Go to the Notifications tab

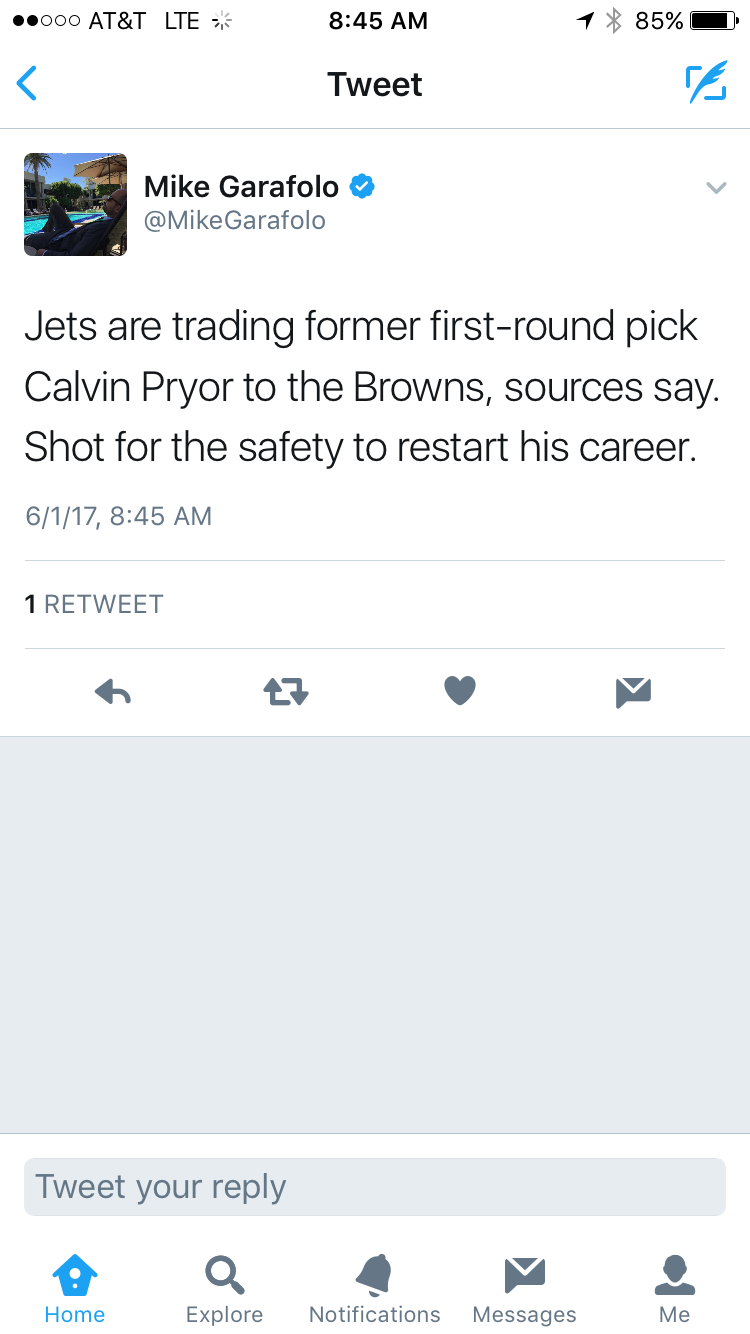coord(375,1289)
